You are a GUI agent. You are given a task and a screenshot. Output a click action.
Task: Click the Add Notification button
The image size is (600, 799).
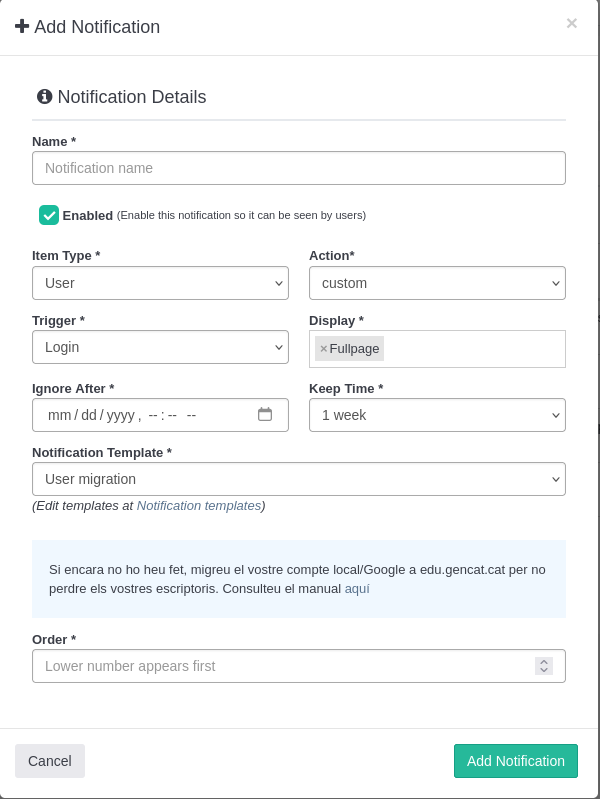click(x=515, y=761)
